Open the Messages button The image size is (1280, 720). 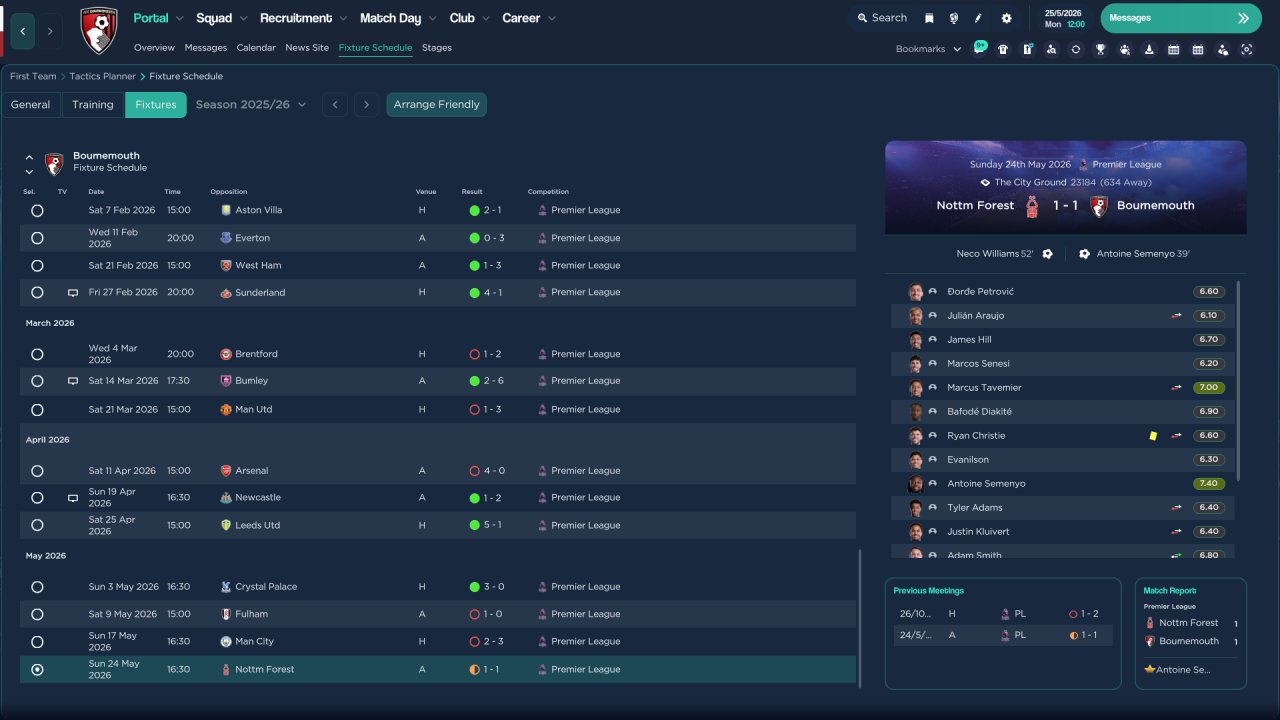(1181, 18)
